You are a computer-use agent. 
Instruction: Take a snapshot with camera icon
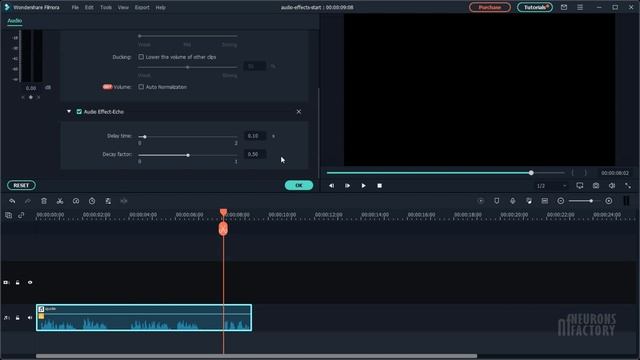pyautogui.click(x=596, y=186)
